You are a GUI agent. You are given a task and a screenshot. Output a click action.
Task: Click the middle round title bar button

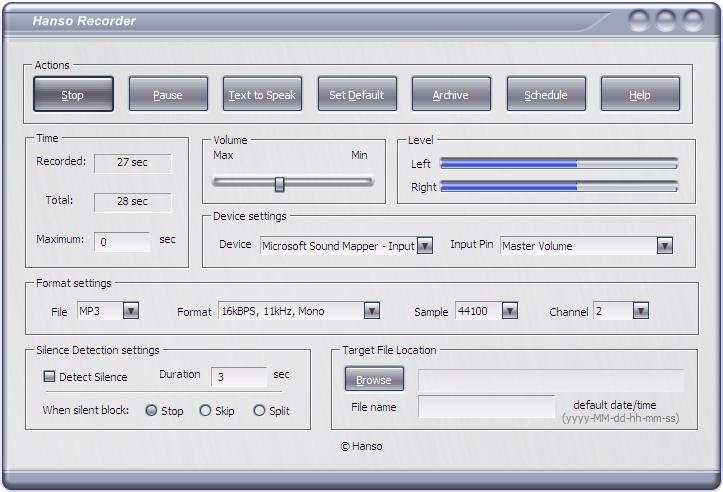(666, 21)
